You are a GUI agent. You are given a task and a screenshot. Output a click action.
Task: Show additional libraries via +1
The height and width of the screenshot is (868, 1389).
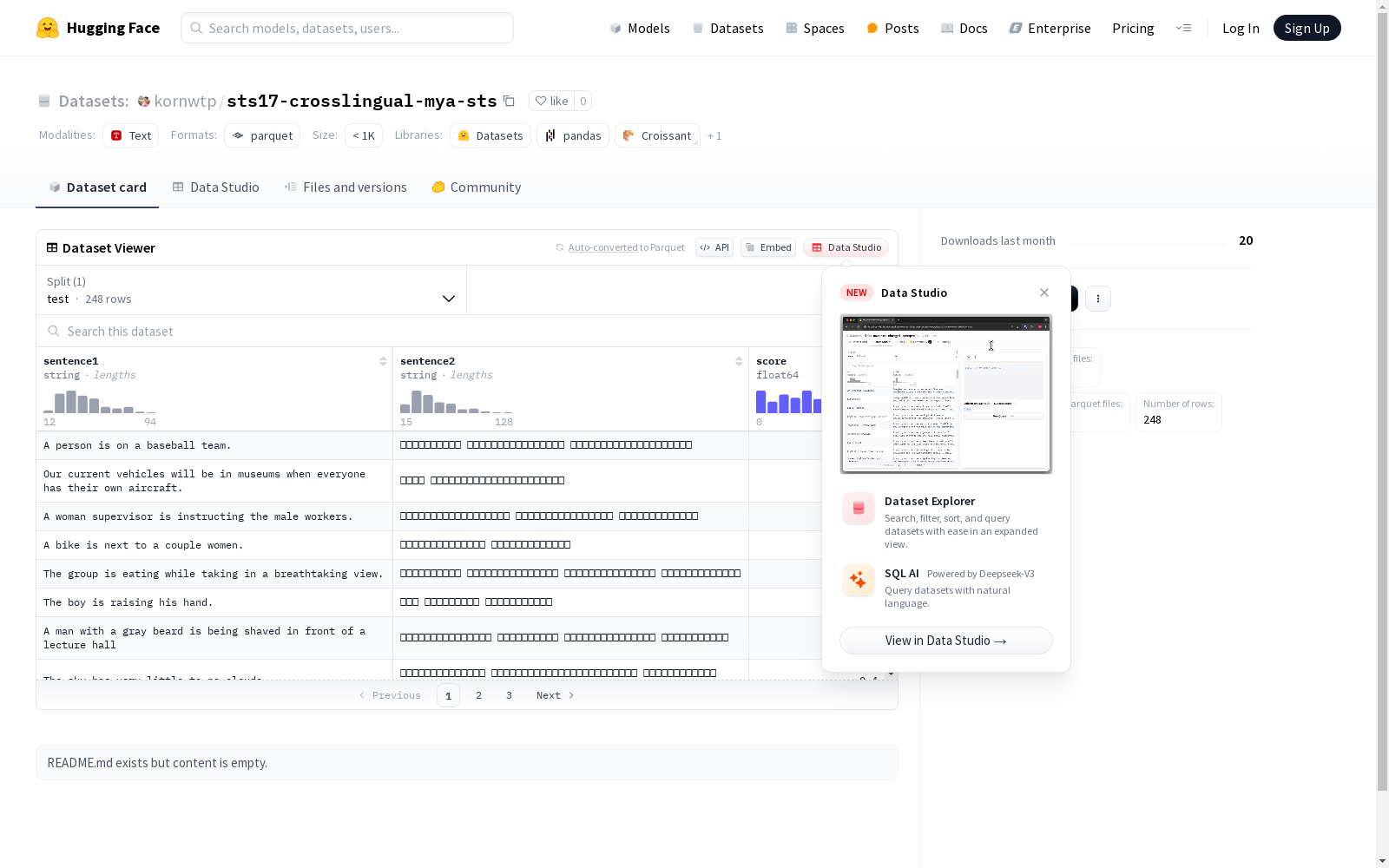(714, 135)
